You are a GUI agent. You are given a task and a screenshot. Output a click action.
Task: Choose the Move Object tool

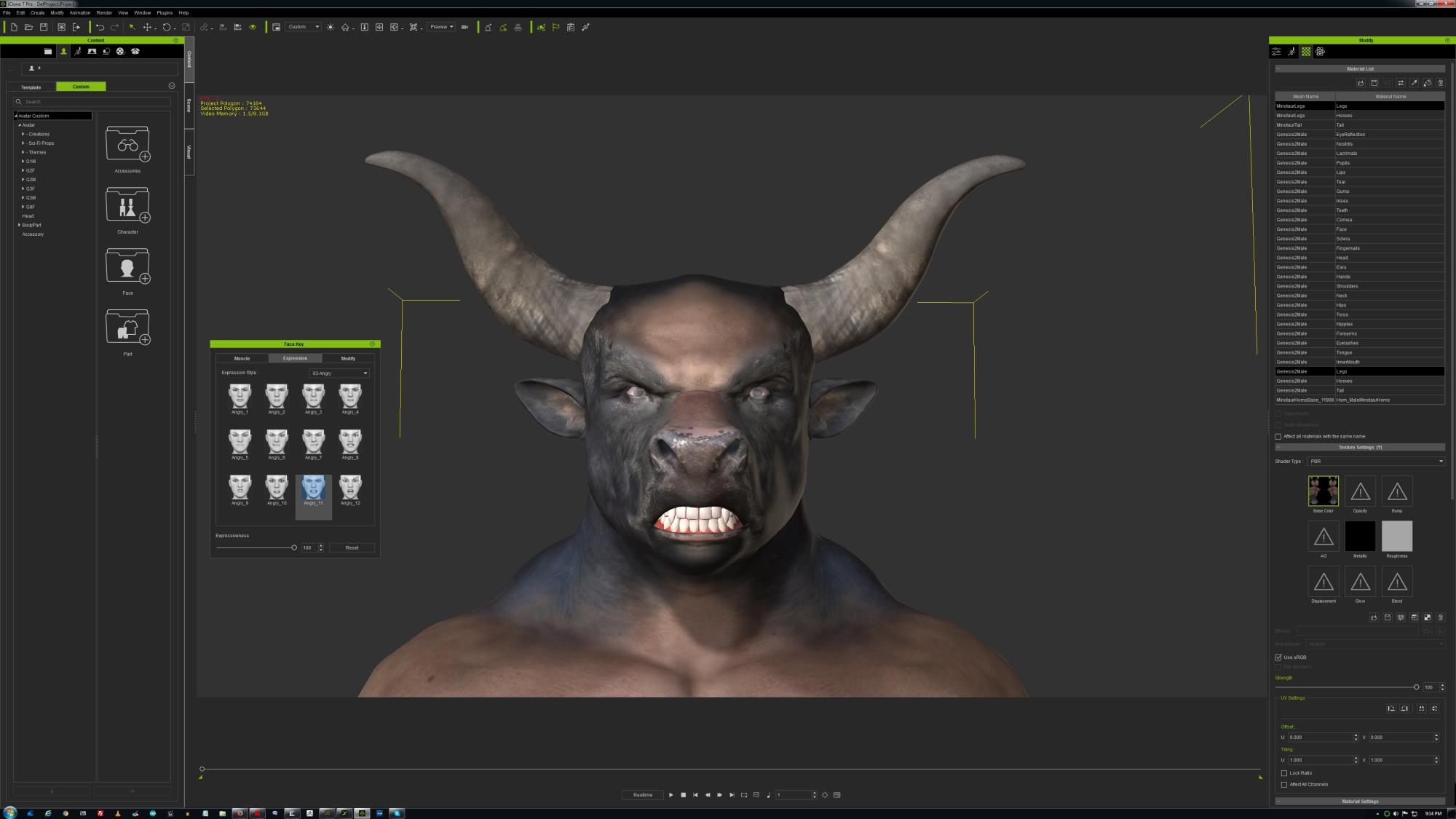(x=147, y=27)
